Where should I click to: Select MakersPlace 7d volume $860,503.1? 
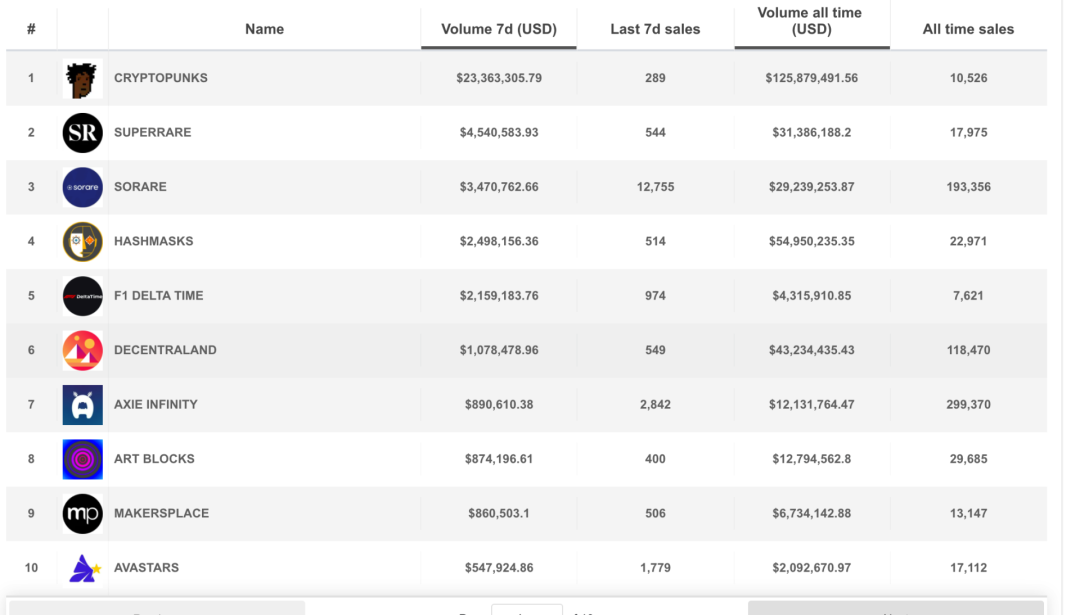click(x=499, y=513)
